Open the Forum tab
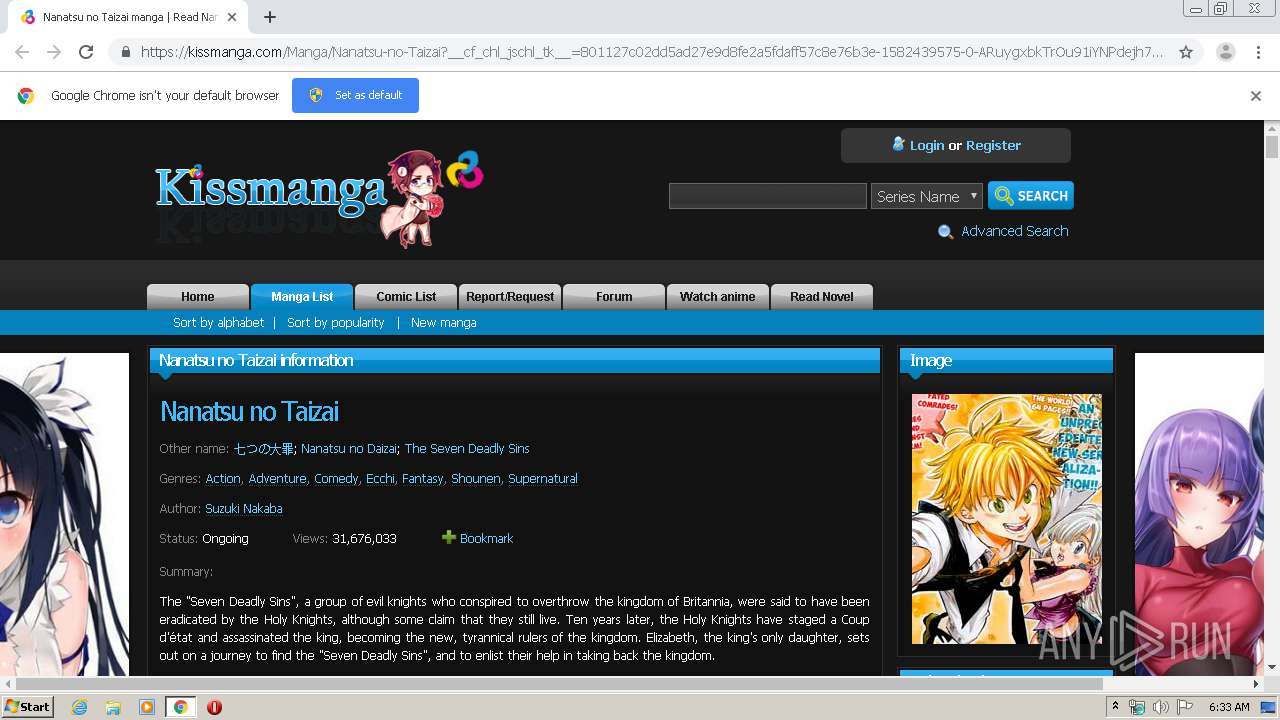The width and height of the screenshot is (1280, 720). point(614,297)
